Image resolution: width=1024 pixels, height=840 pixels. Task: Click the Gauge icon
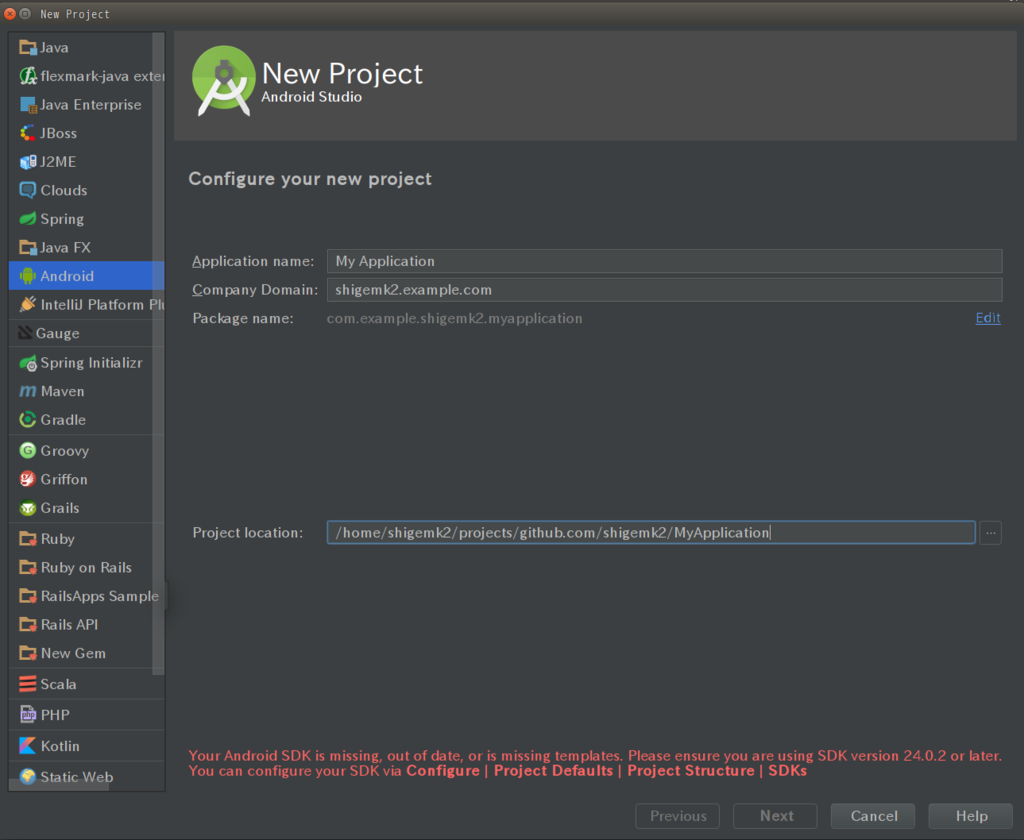pyautogui.click(x=25, y=333)
